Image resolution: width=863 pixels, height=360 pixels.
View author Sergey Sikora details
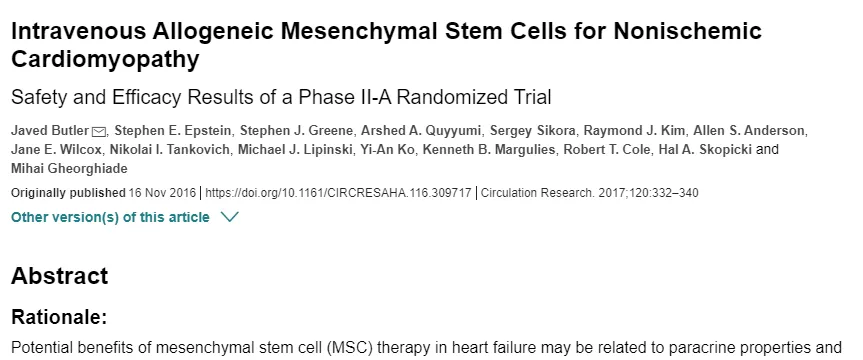click(x=533, y=131)
